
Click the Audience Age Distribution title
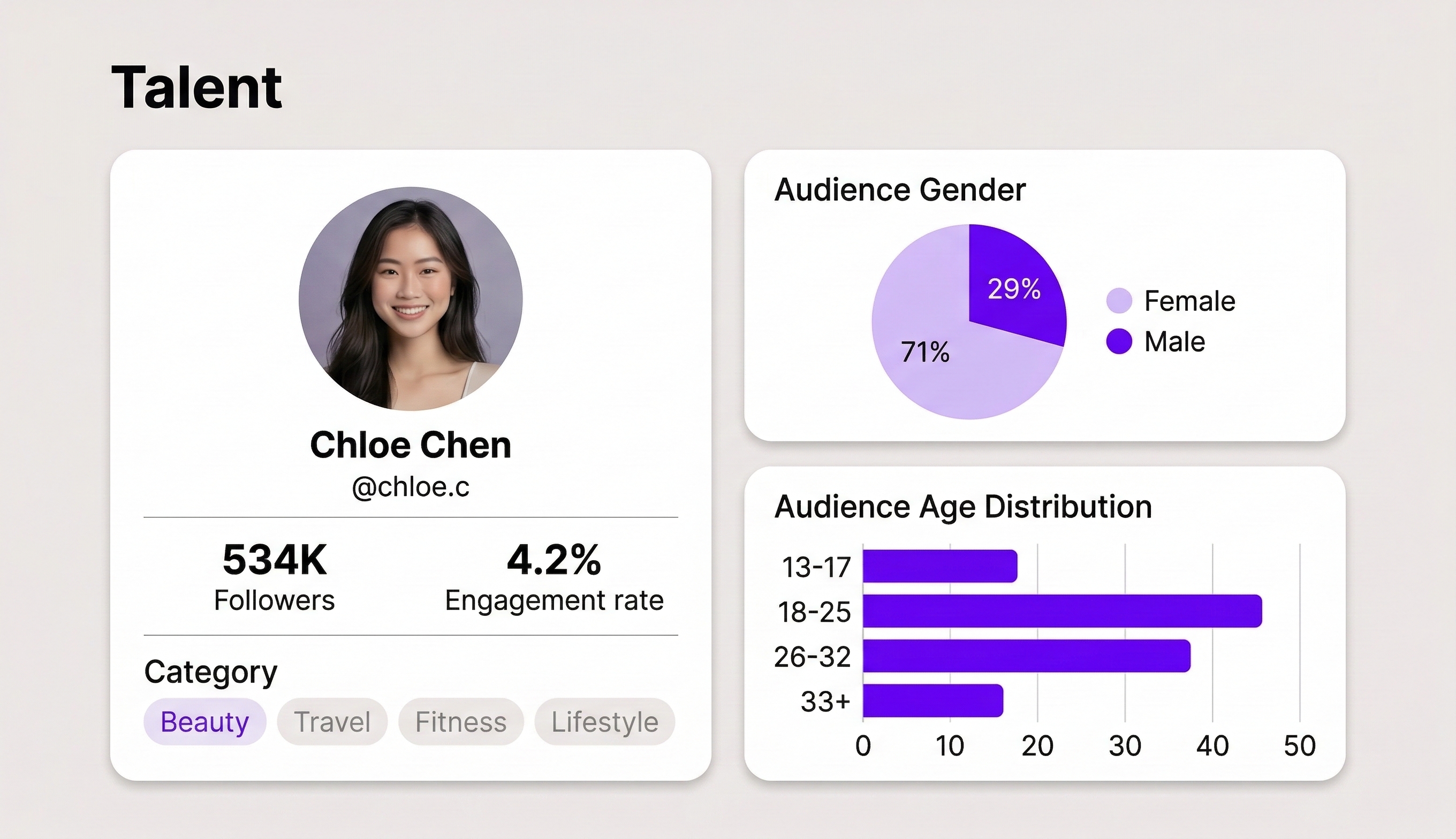[962, 507]
